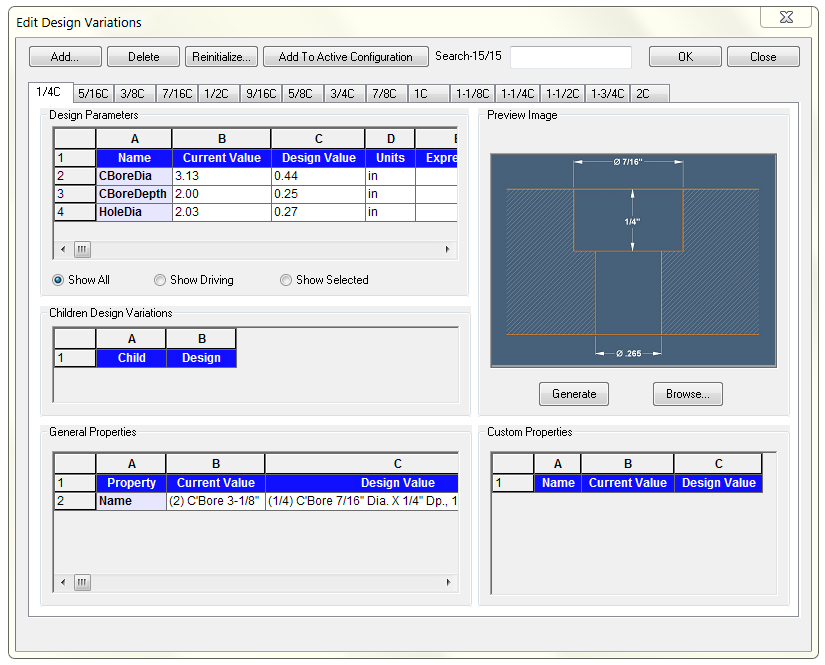Click the Browse... button
This screenshot has width=825, height=665.
point(687,394)
